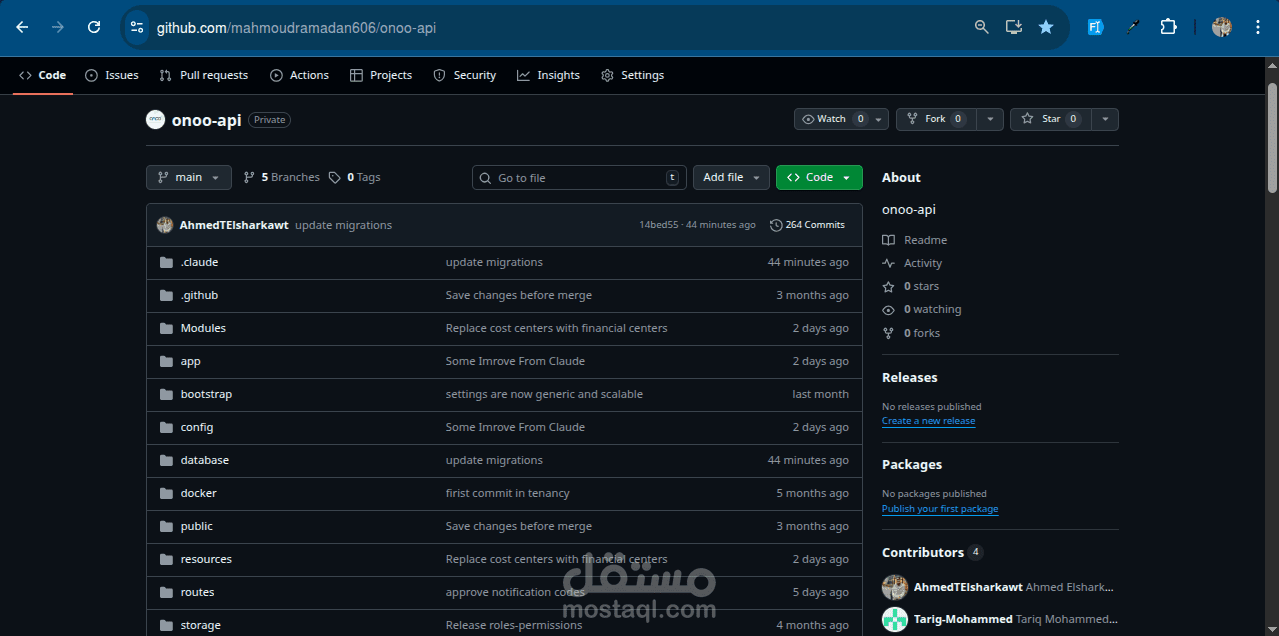
Task: Open the color picker extension icon
Action: pyautogui.click(x=1133, y=27)
